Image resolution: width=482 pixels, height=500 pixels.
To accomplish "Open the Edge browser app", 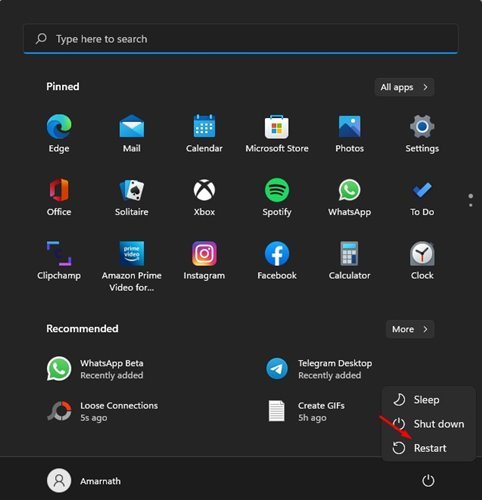I will coord(59,133).
